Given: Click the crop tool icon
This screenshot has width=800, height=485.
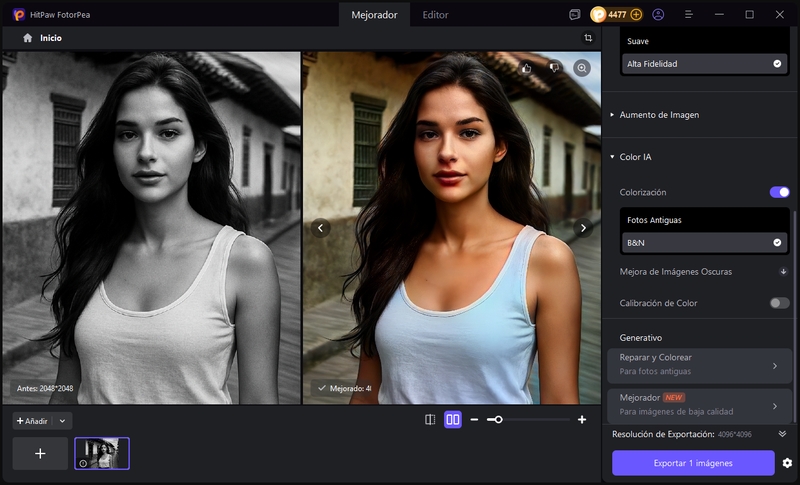Looking at the screenshot, I should click(588, 37).
